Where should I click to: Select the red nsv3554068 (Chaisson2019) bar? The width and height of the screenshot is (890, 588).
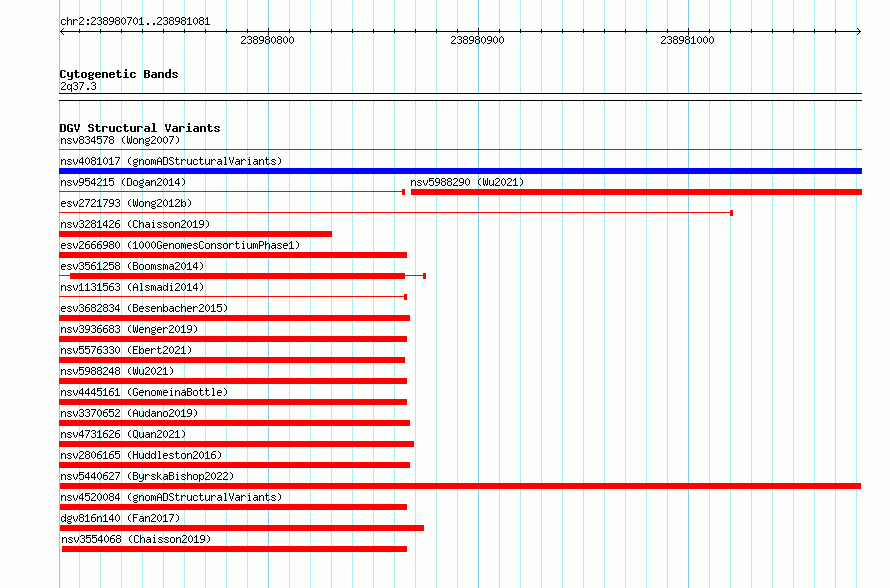[234, 549]
